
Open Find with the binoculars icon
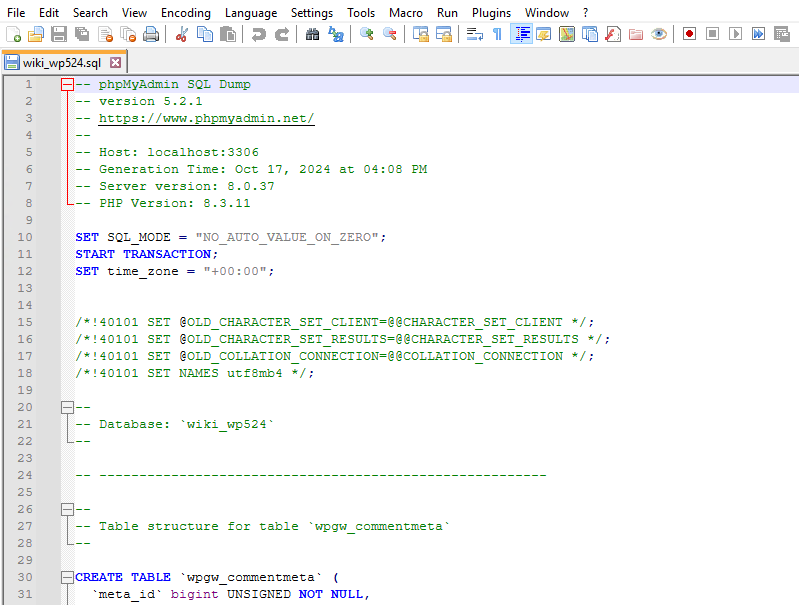tap(312, 34)
